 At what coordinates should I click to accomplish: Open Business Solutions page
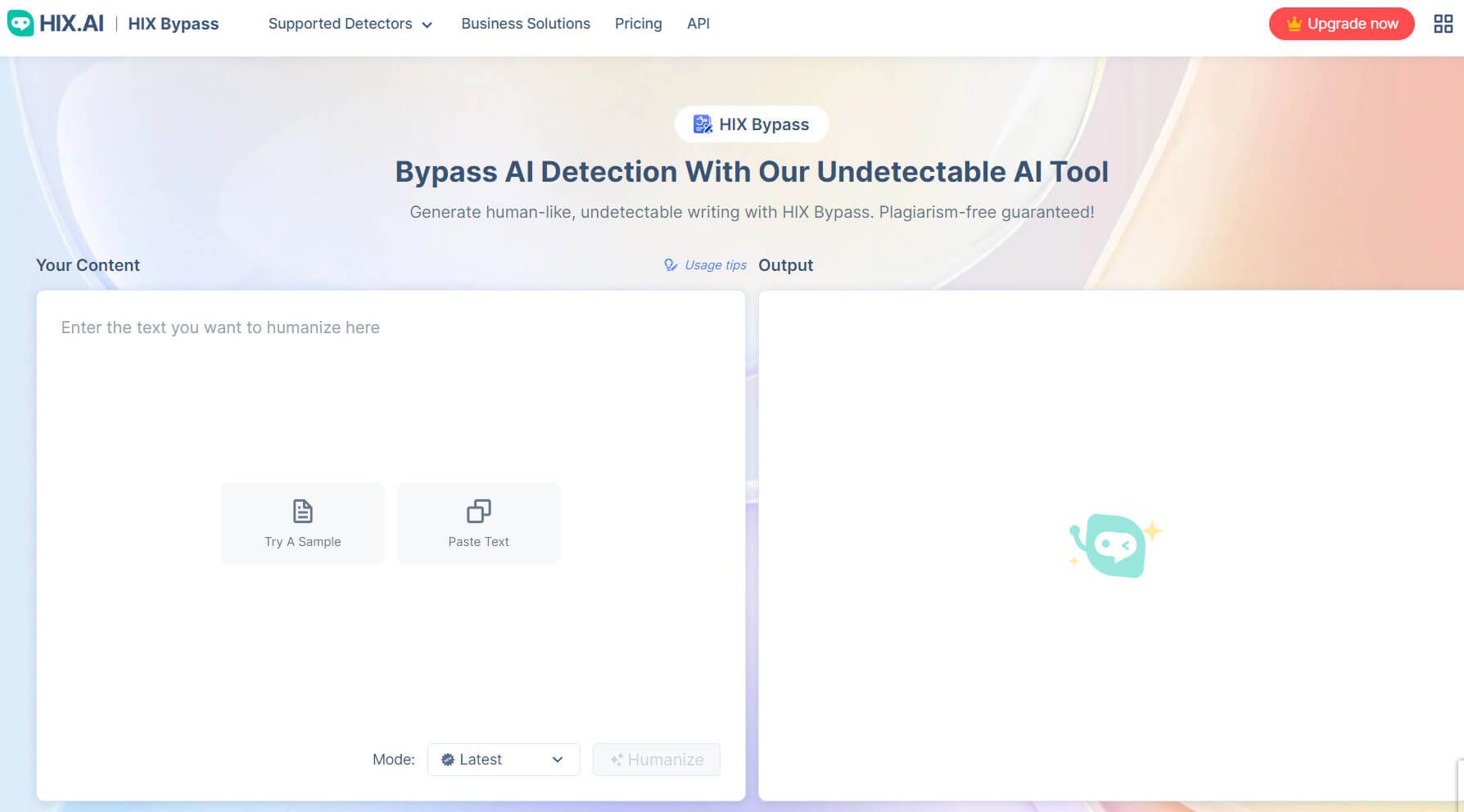click(526, 24)
